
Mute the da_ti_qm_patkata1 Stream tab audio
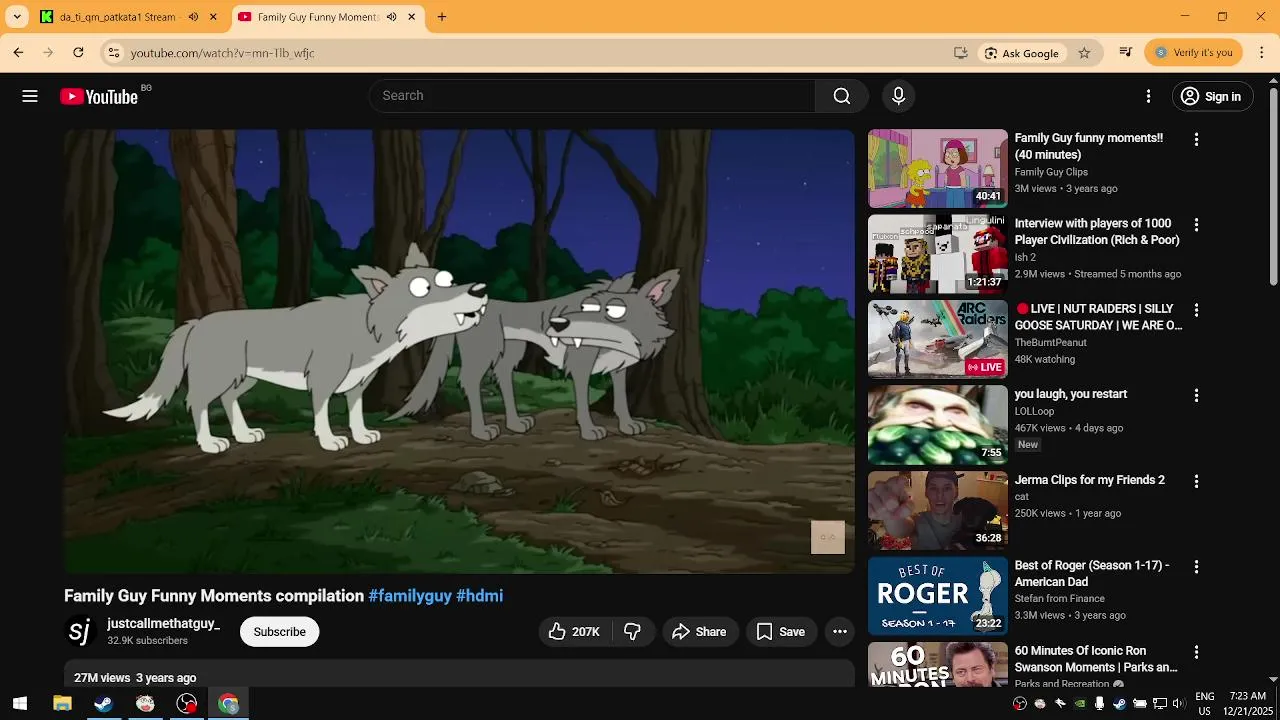(193, 17)
